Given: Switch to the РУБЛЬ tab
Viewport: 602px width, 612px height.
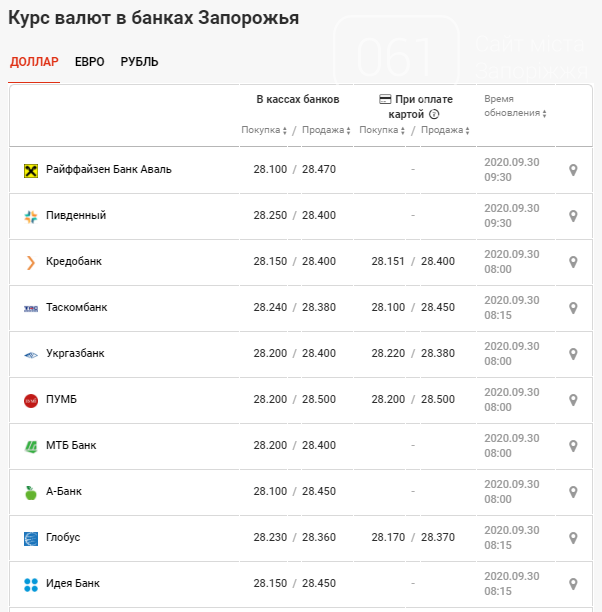Looking at the screenshot, I should 139,62.
